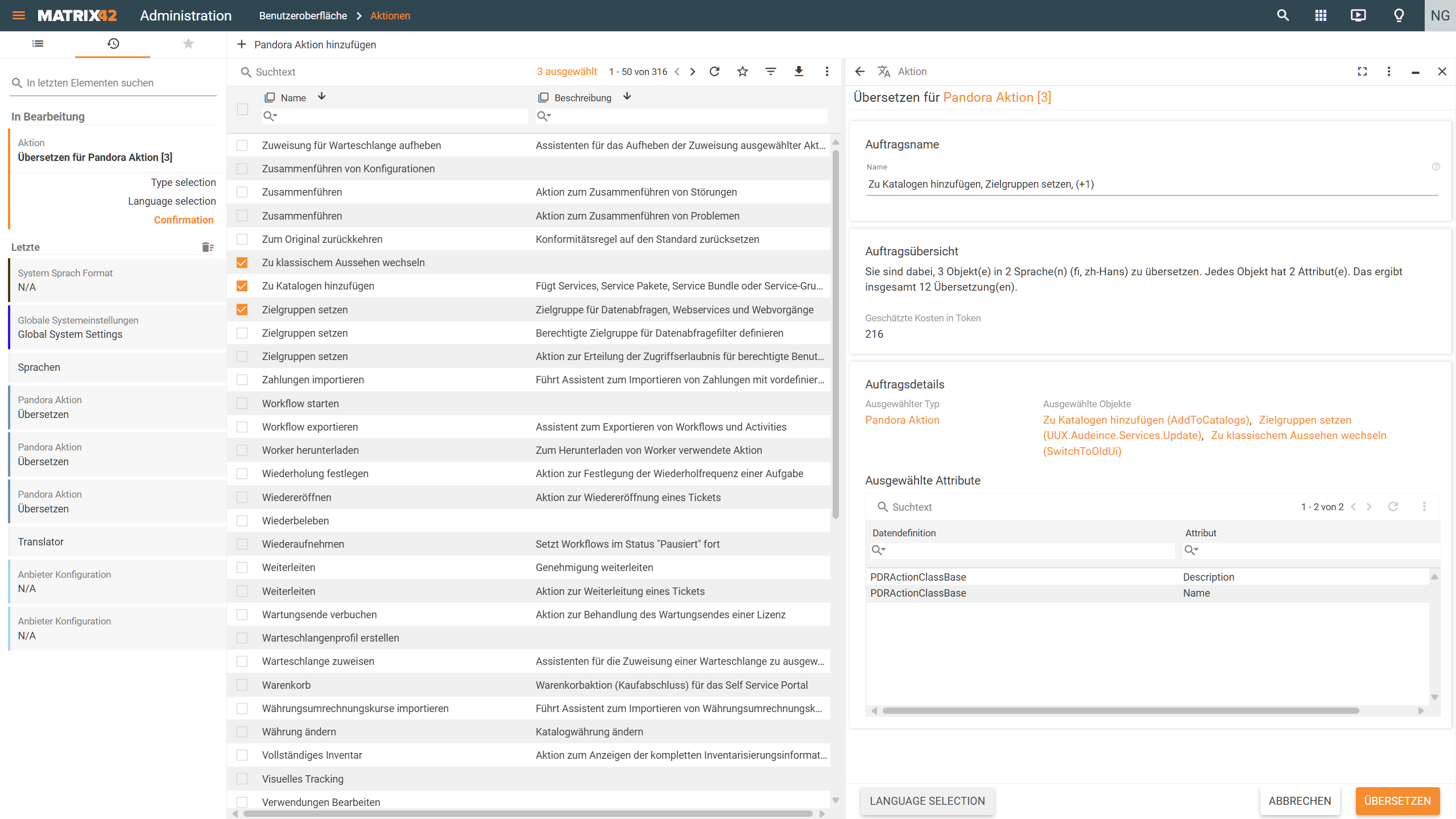Click the translate icon next to Aktion
This screenshot has height=819, width=1456.
(x=884, y=72)
